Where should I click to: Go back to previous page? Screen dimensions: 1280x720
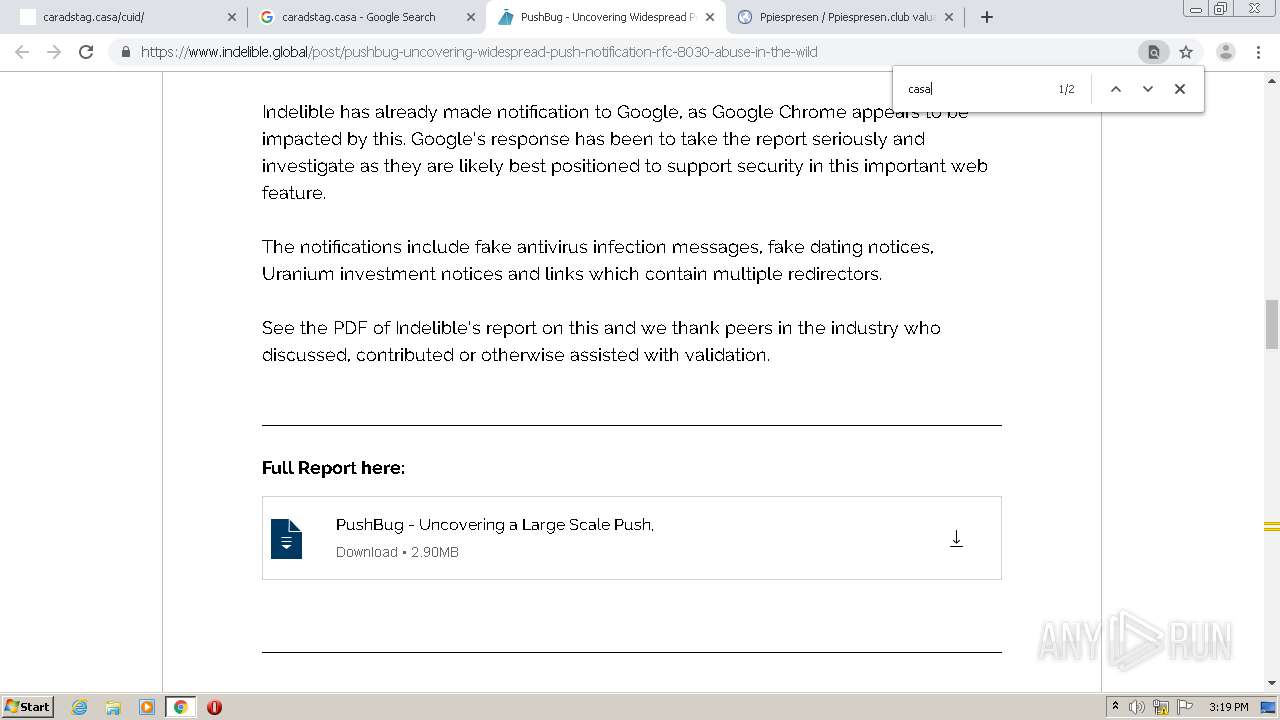pyautogui.click(x=22, y=52)
